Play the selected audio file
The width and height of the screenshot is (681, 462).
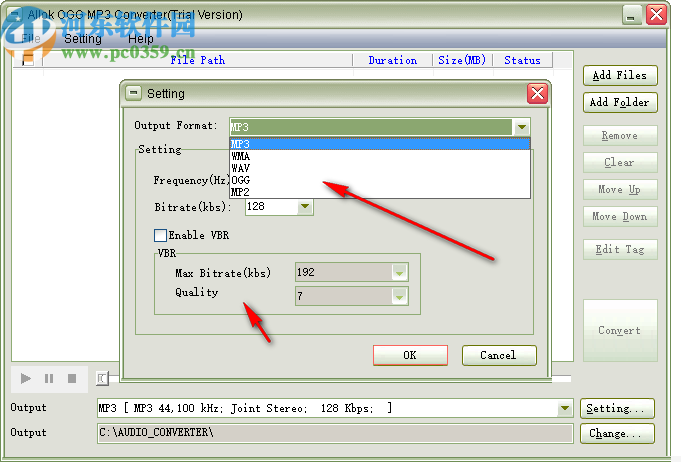point(26,379)
